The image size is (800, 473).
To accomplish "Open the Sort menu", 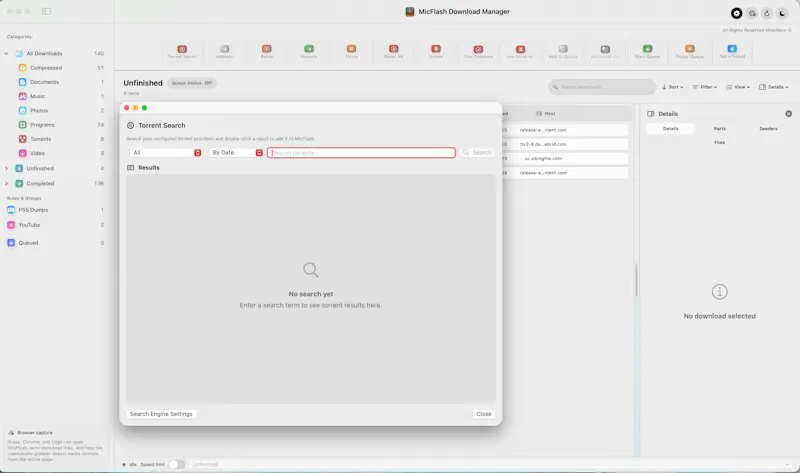I will pyautogui.click(x=672, y=87).
